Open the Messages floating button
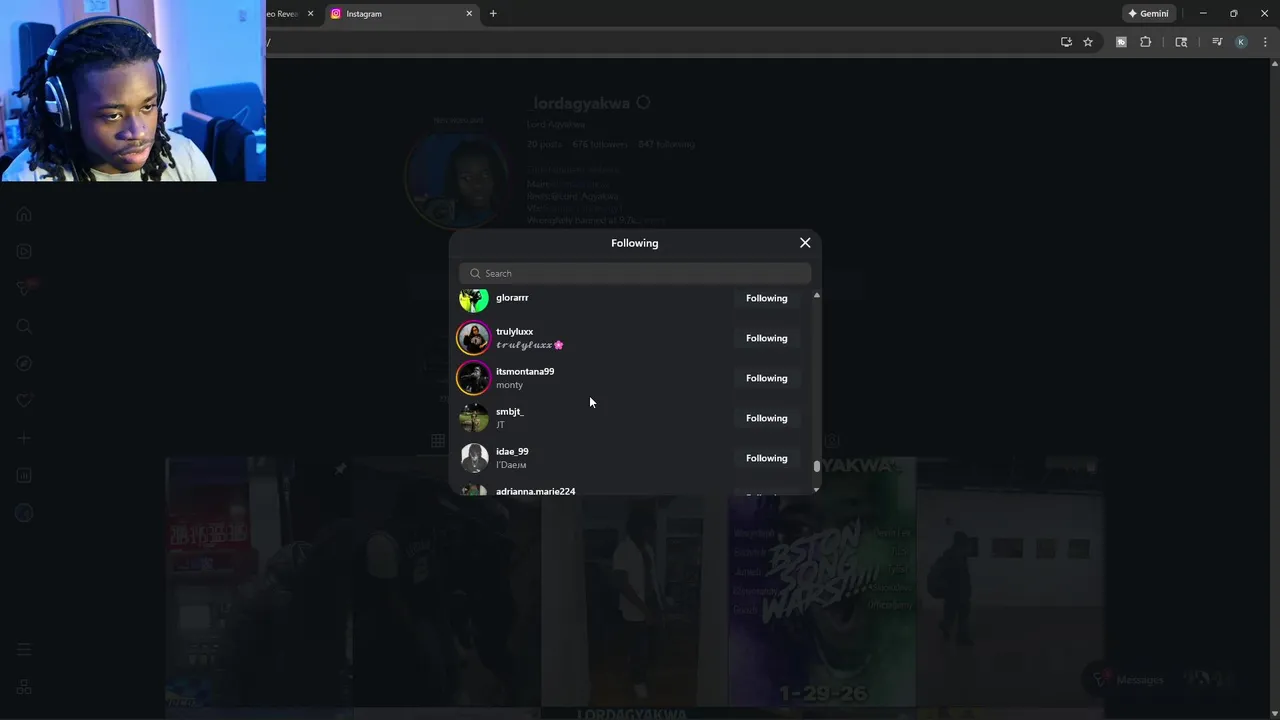1280x720 pixels. [x=1157, y=680]
